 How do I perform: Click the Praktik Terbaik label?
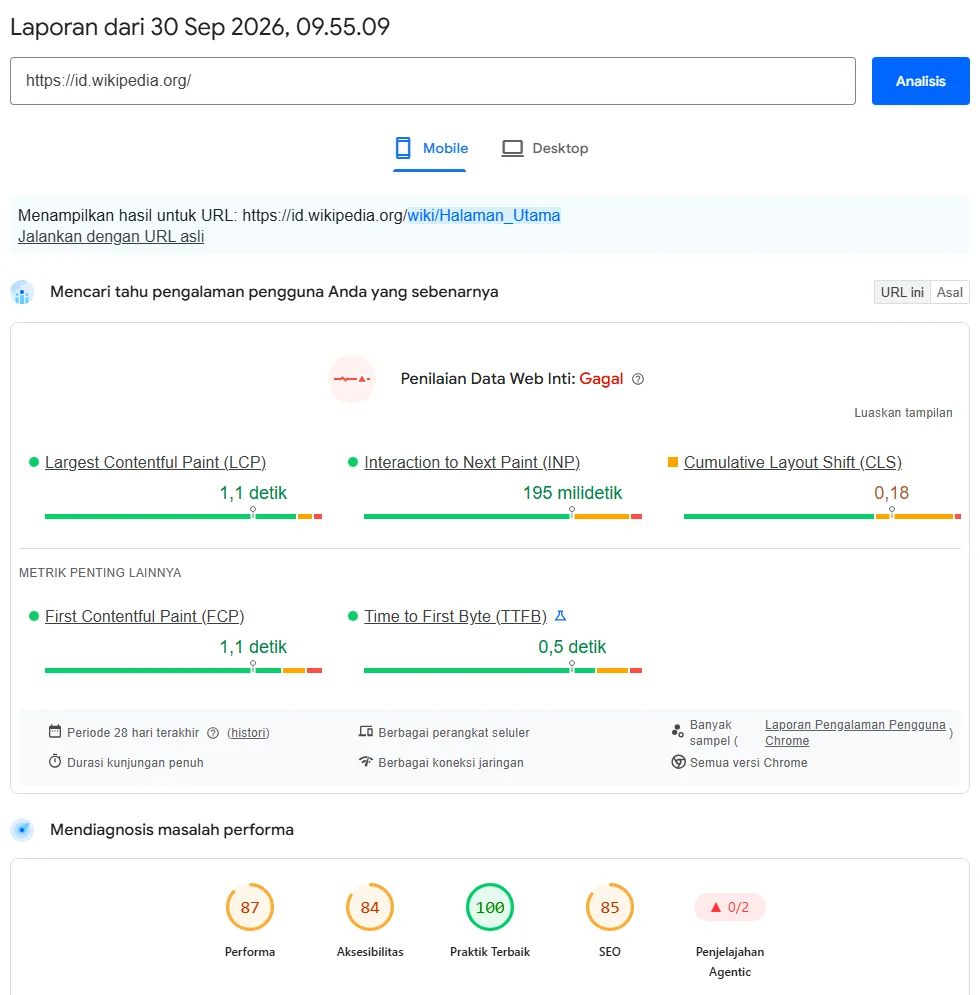pyautogui.click(x=490, y=952)
